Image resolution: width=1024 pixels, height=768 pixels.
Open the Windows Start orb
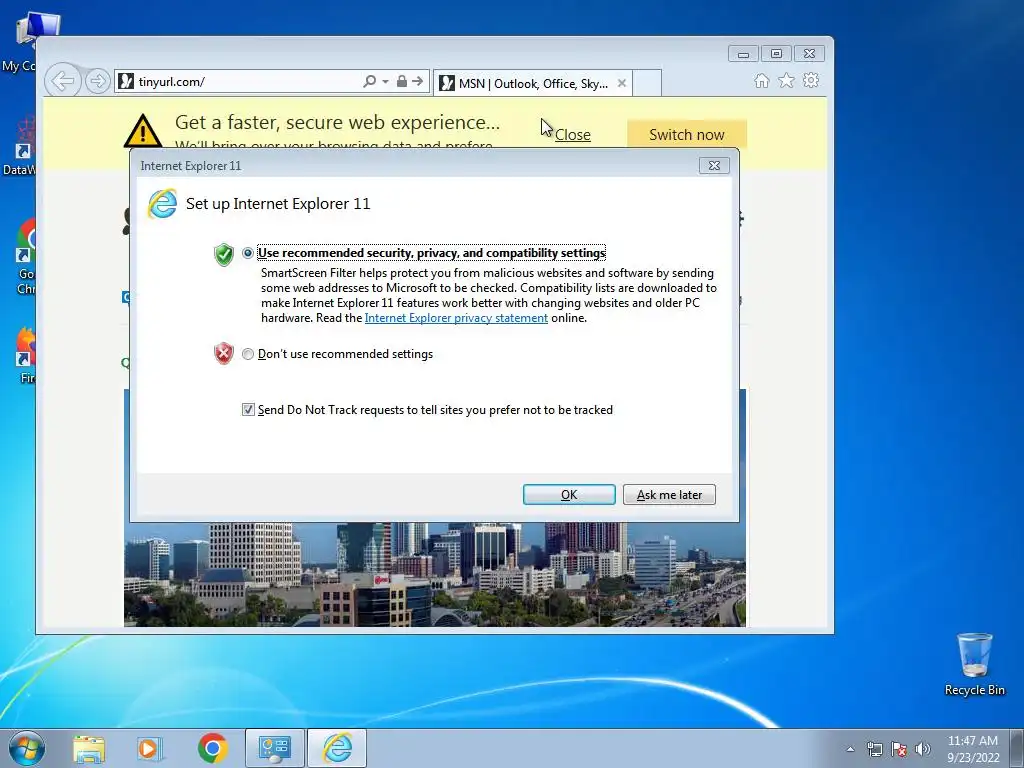27,748
